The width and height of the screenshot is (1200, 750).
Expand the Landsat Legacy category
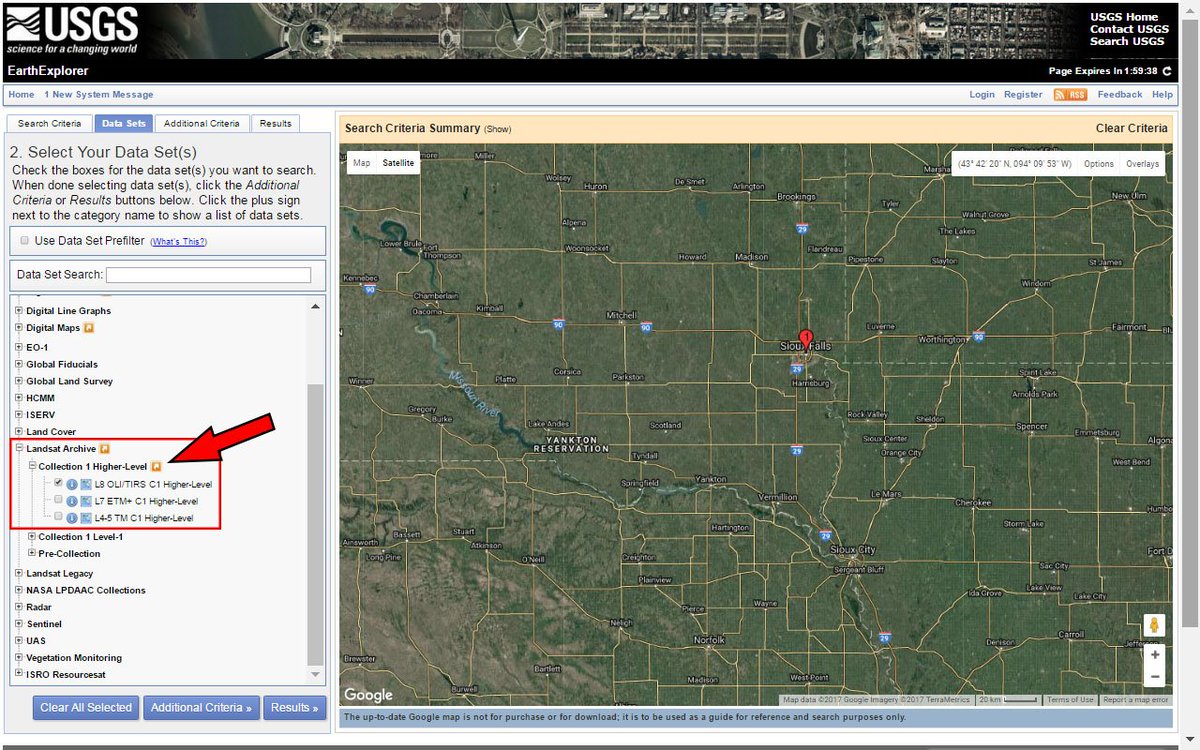click(17, 573)
